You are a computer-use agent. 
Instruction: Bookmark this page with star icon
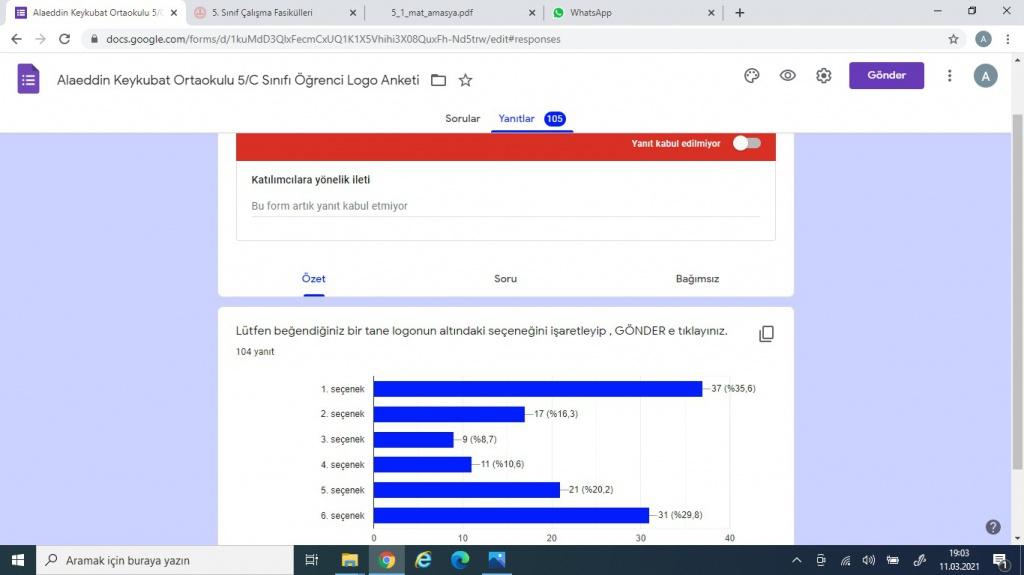pos(953,39)
